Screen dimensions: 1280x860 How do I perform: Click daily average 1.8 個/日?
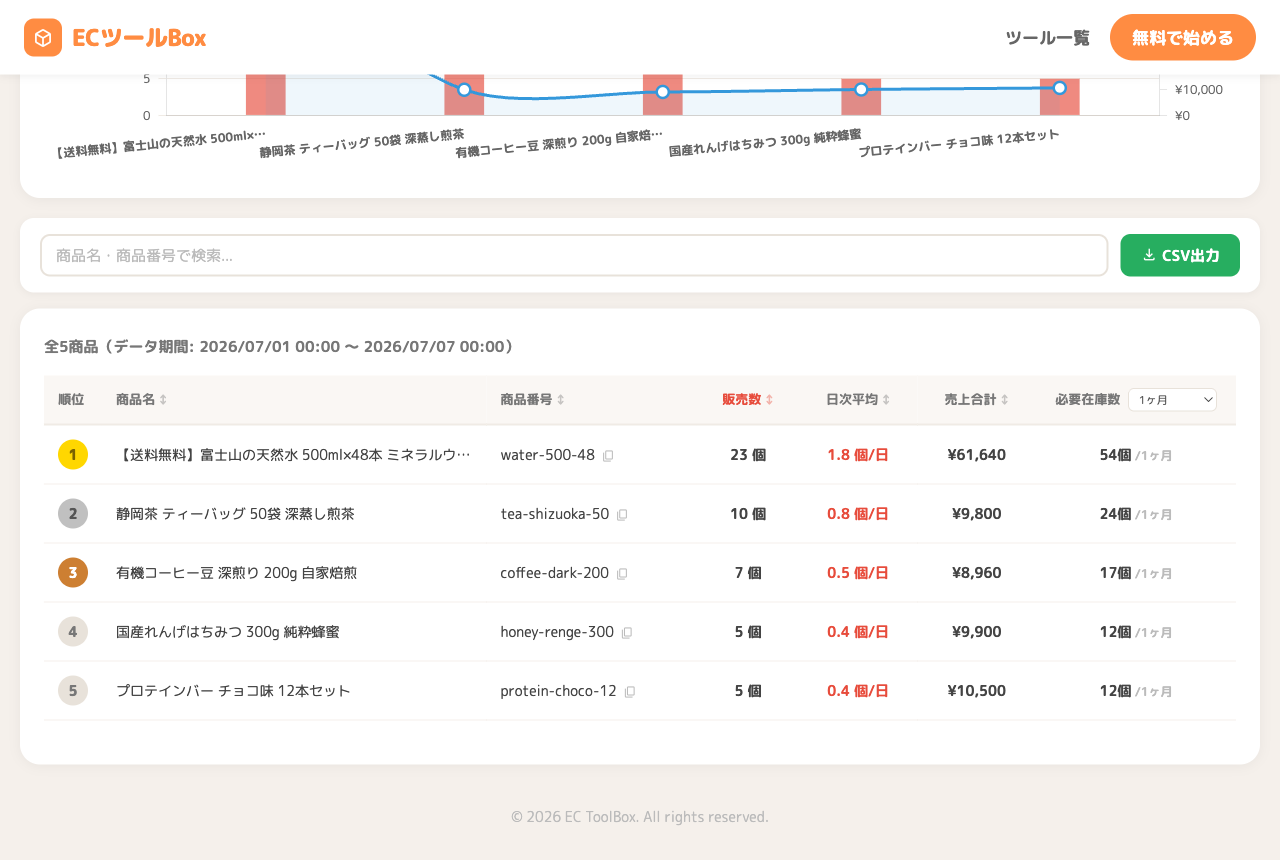[x=858, y=455]
